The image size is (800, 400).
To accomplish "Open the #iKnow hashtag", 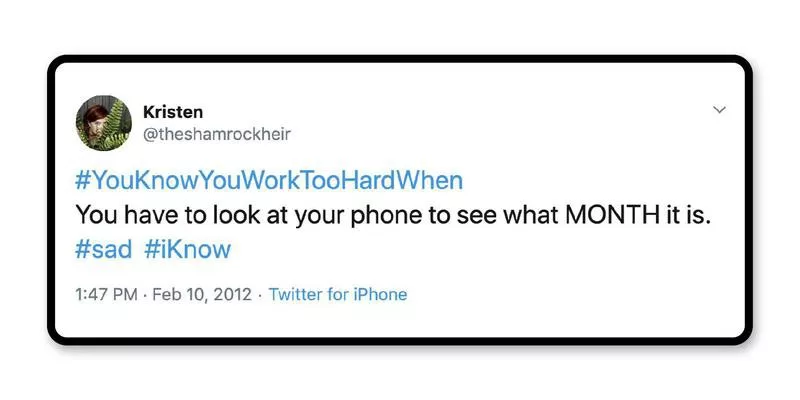I will coord(187,249).
